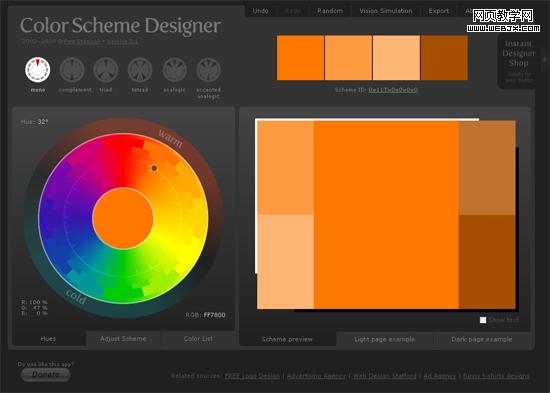Click the hue marker dot on wheel
Screen dimensions: 550x393
pos(154,168)
